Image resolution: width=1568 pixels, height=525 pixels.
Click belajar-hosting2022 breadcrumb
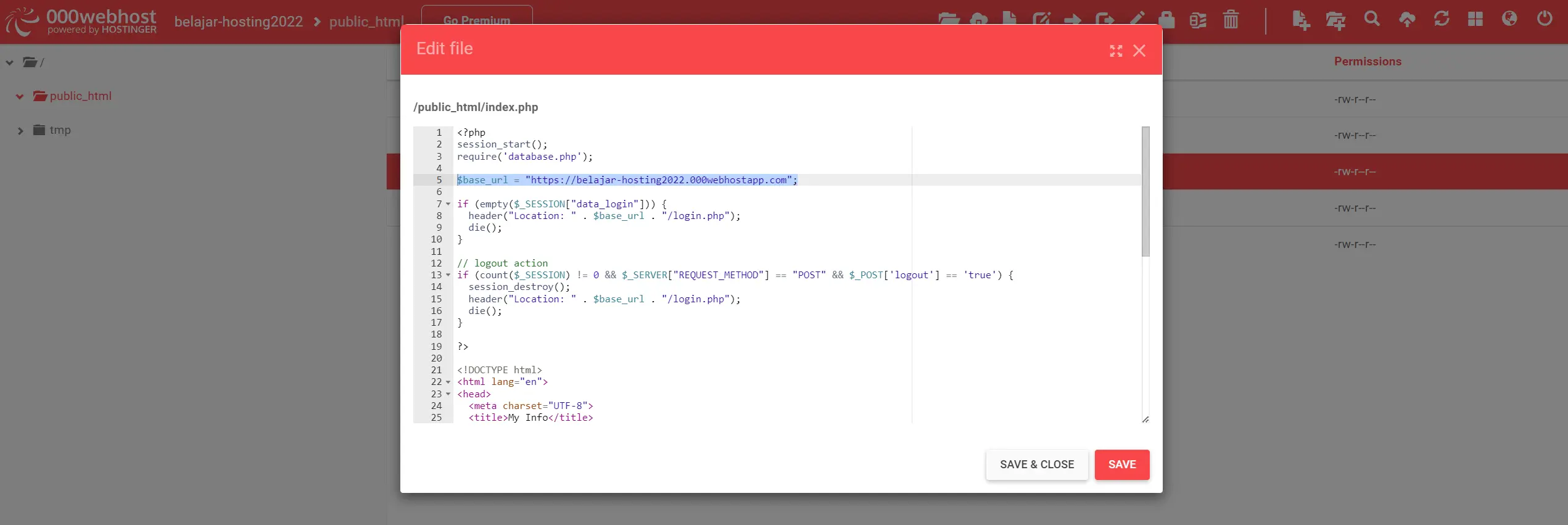(x=239, y=22)
